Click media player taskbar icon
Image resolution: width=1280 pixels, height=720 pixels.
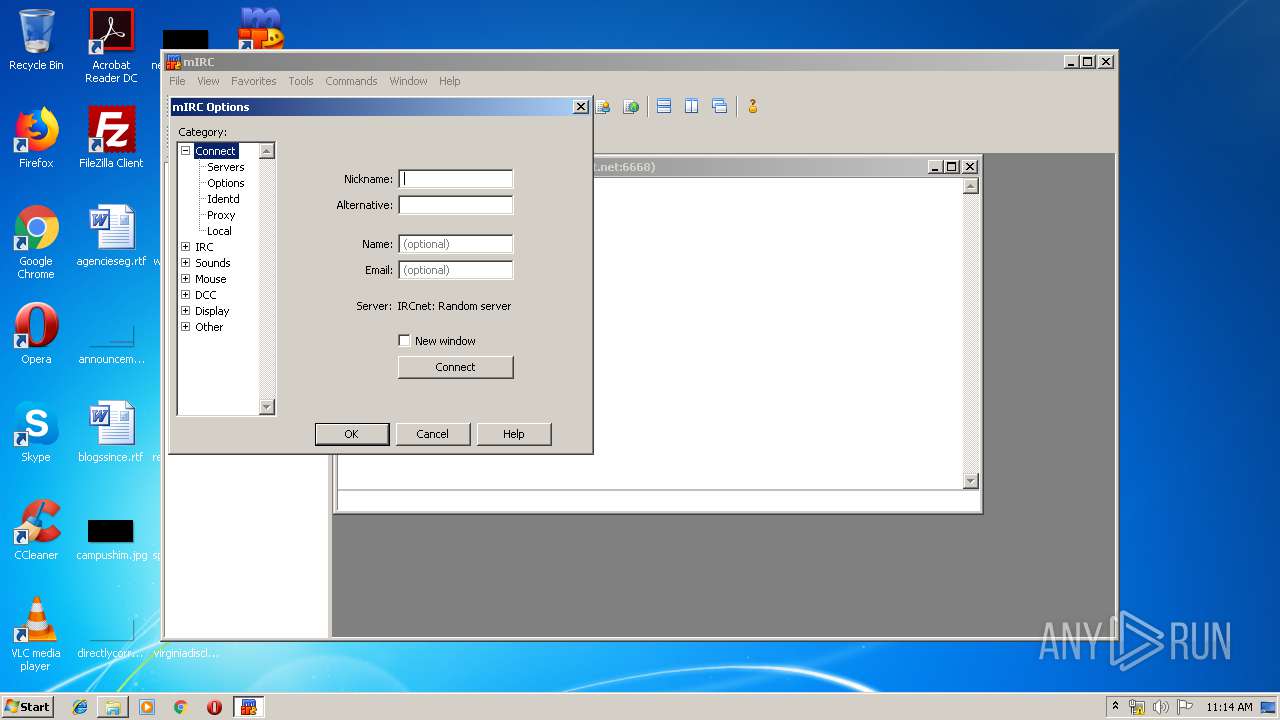click(147, 707)
